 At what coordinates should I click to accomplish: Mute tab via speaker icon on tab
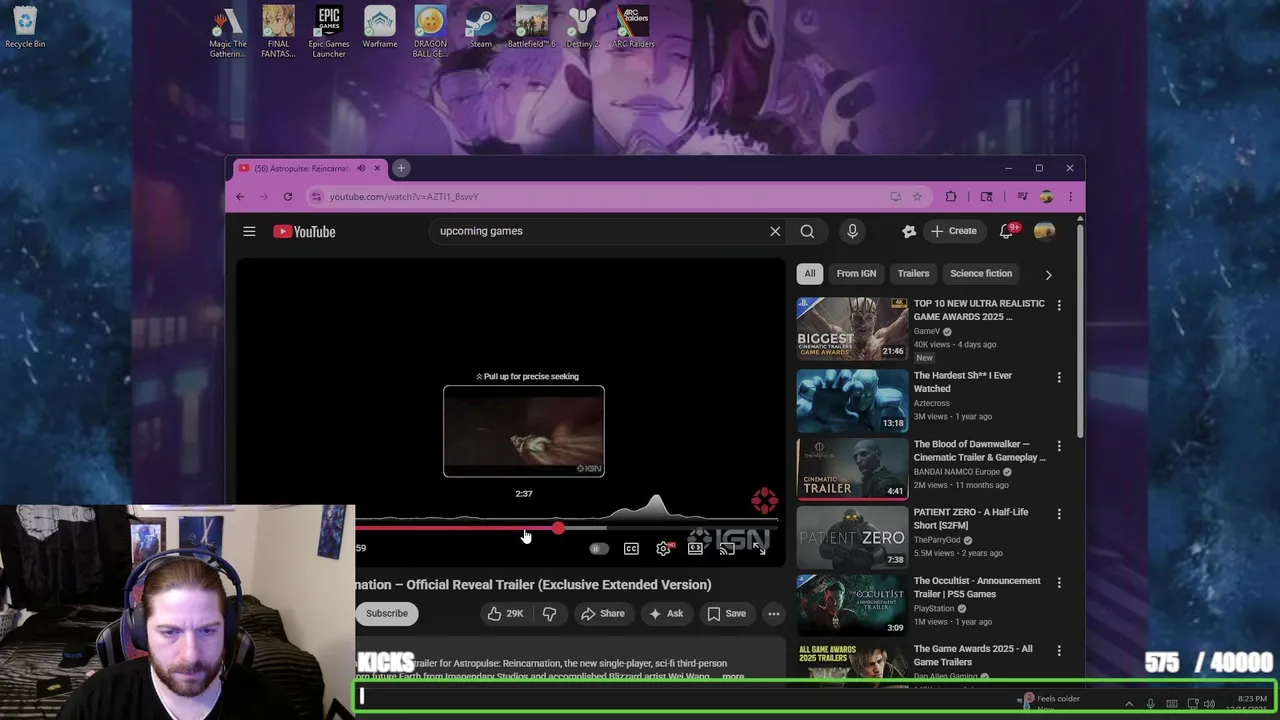point(361,168)
